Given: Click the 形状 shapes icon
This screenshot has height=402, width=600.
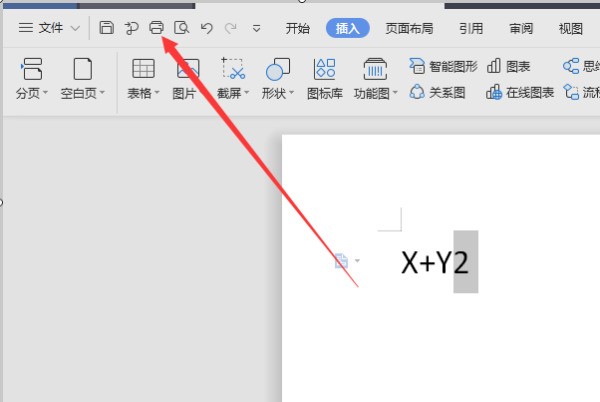Looking at the screenshot, I should [278, 70].
